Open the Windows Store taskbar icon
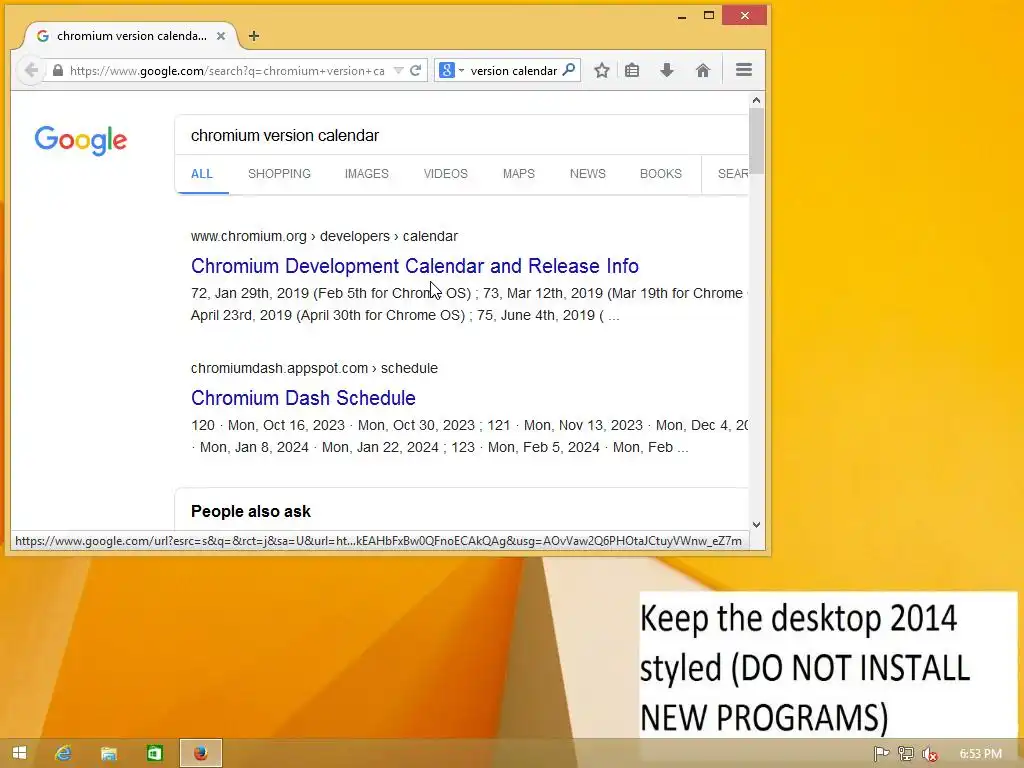The image size is (1024, 768). click(154, 753)
